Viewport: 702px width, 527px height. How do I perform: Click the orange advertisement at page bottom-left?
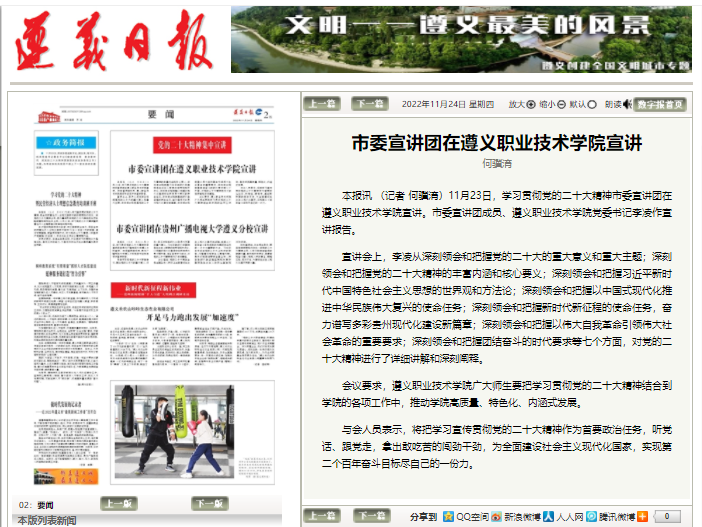pos(66,476)
